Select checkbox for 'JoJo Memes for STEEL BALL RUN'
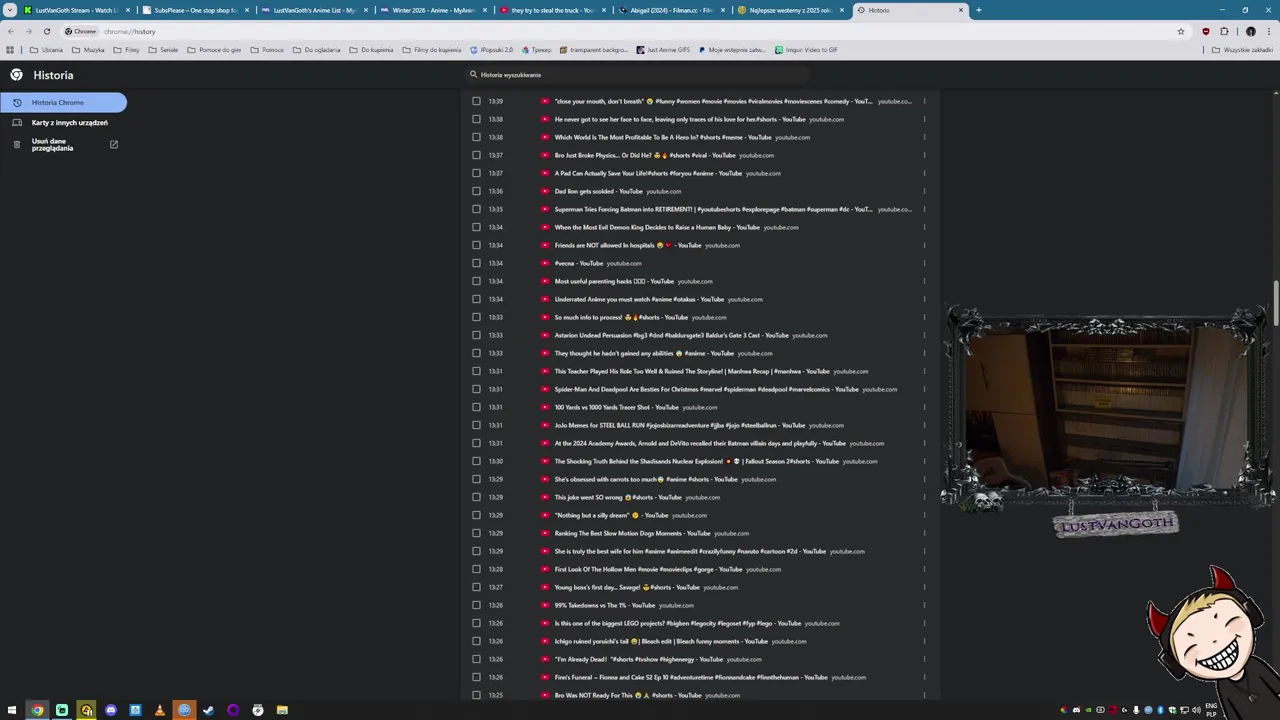1280x720 pixels. (x=476, y=425)
